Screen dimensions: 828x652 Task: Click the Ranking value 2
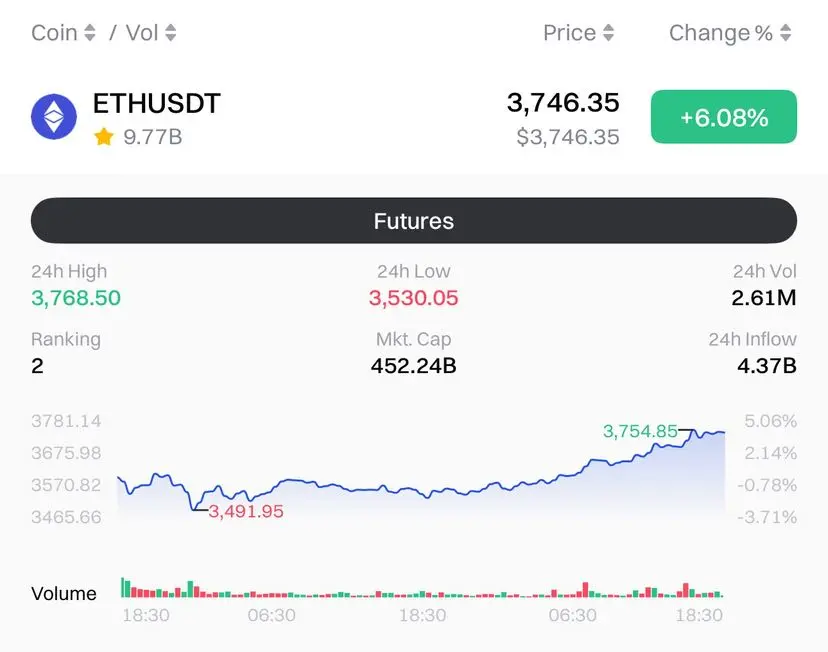click(37, 365)
